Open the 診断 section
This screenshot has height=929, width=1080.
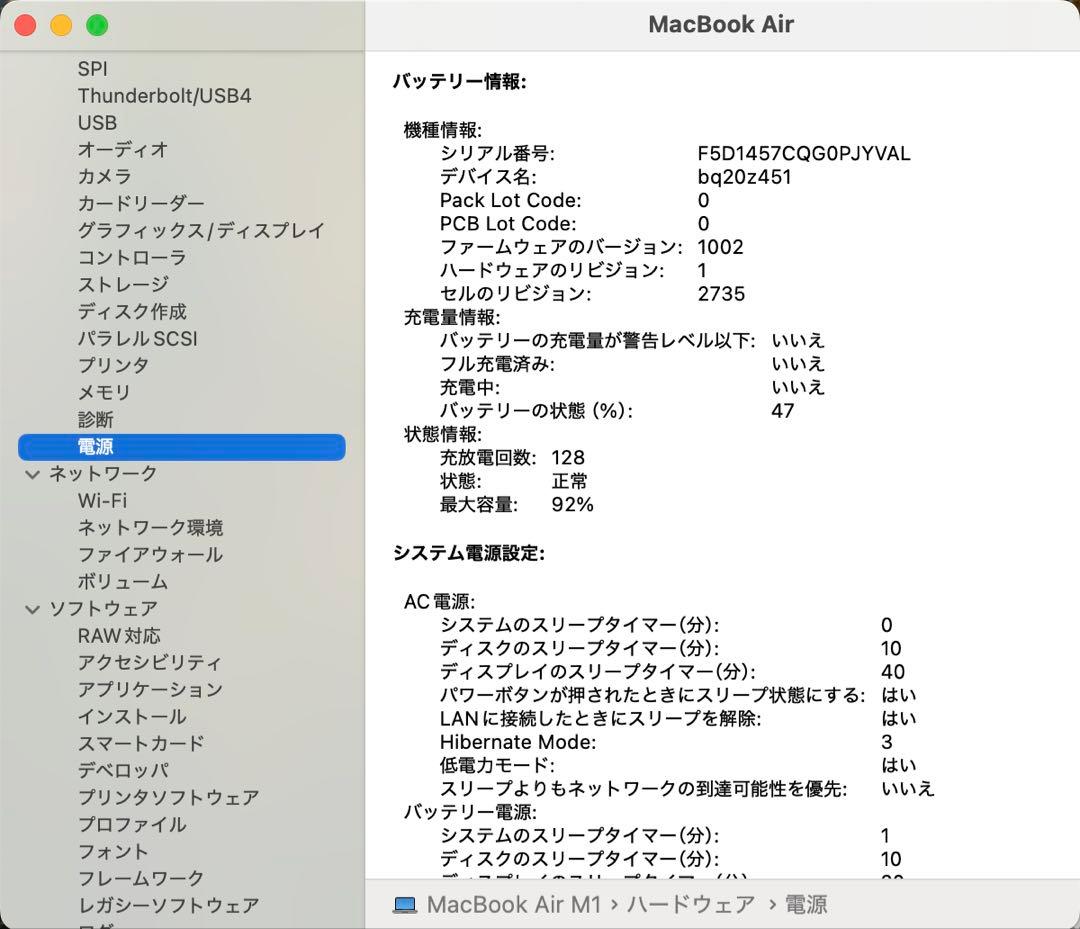click(x=96, y=419)
